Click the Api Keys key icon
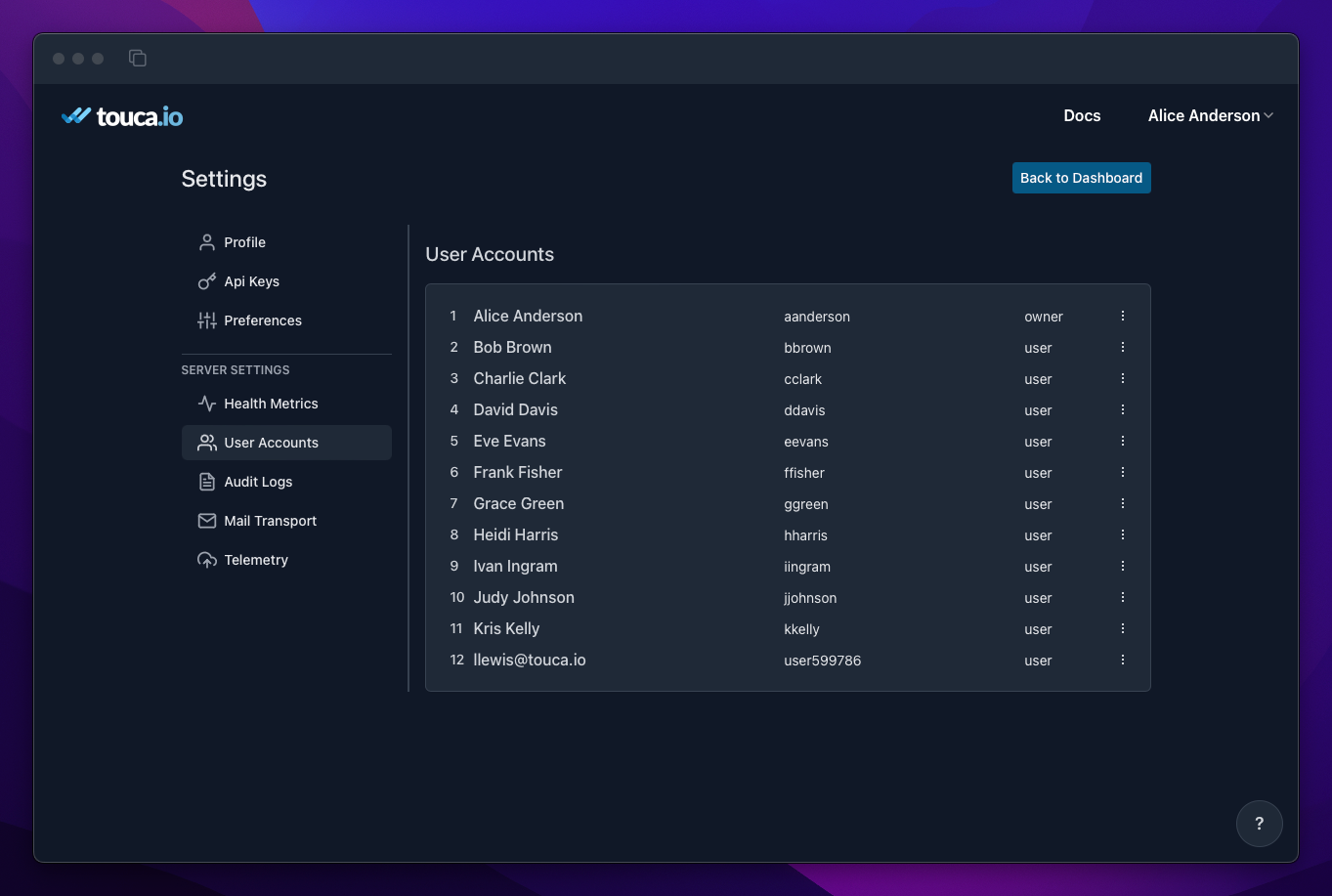 (207, 281)
